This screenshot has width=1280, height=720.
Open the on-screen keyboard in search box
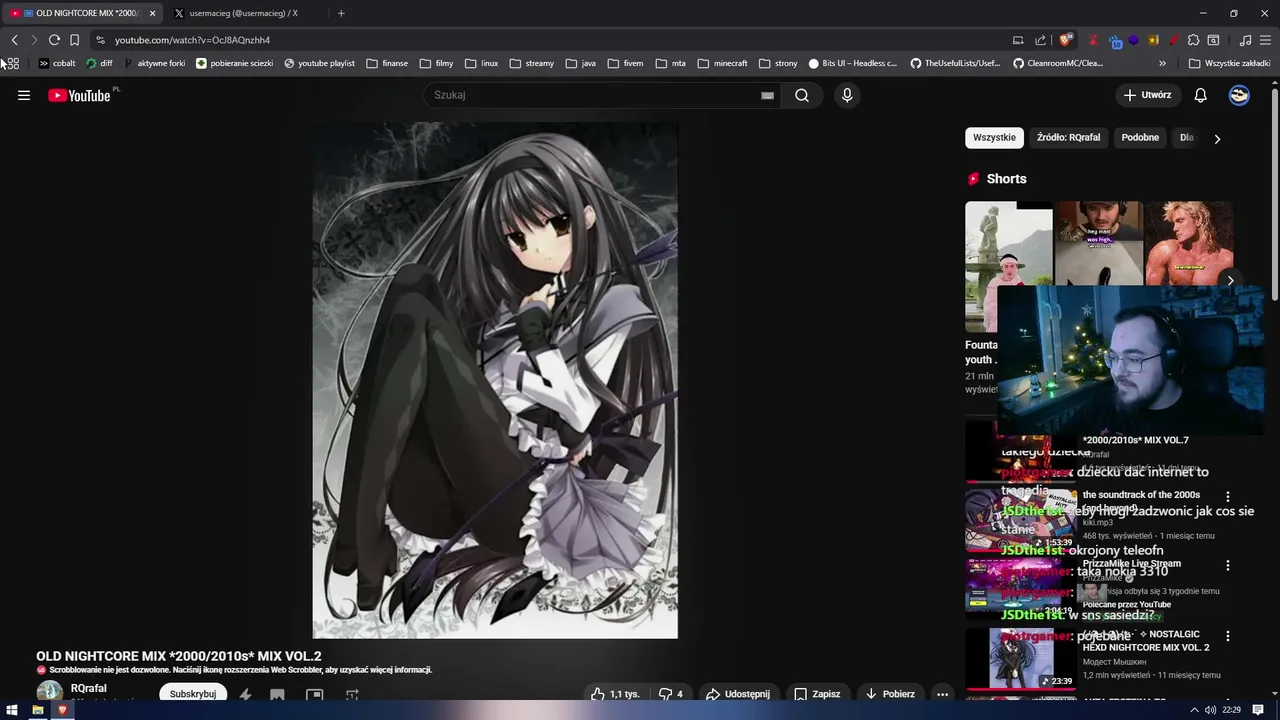pos(767,95)
